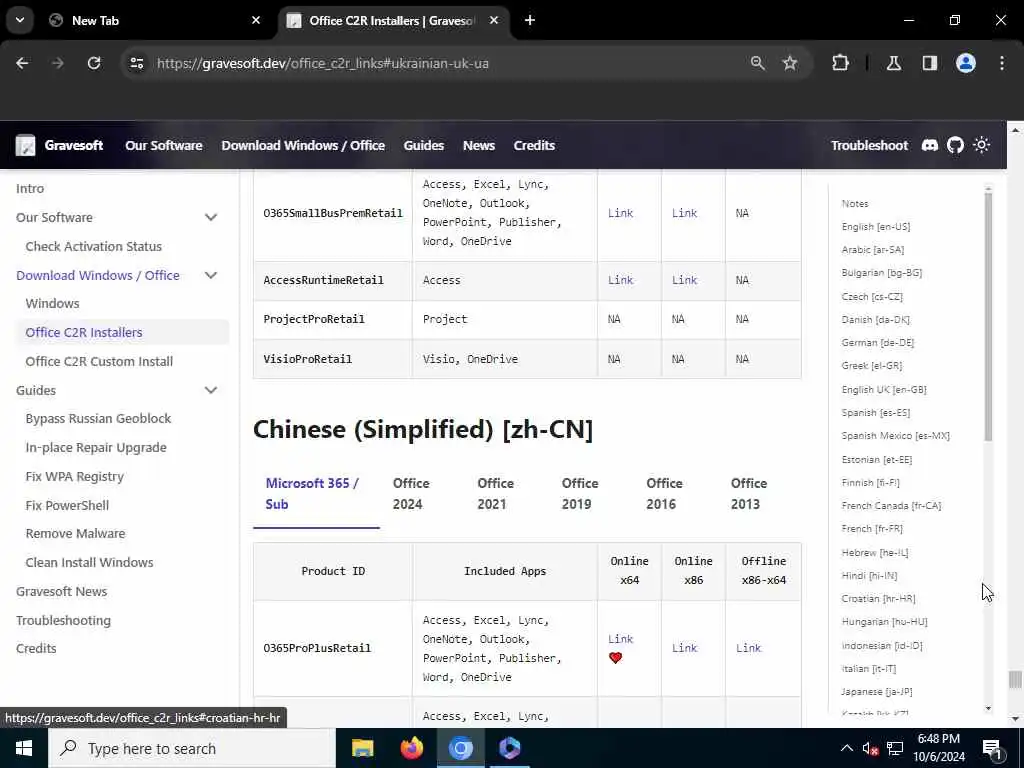1024x768 pixels.
Task: Collapse the Our Software sidebar section chevron
Action: [x=211, y=217]
